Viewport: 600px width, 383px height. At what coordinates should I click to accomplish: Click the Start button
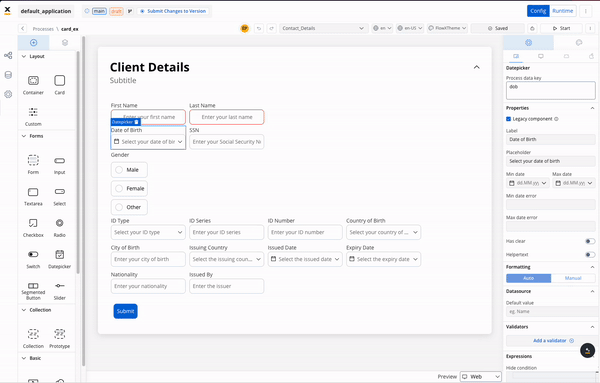coord(561,28)
